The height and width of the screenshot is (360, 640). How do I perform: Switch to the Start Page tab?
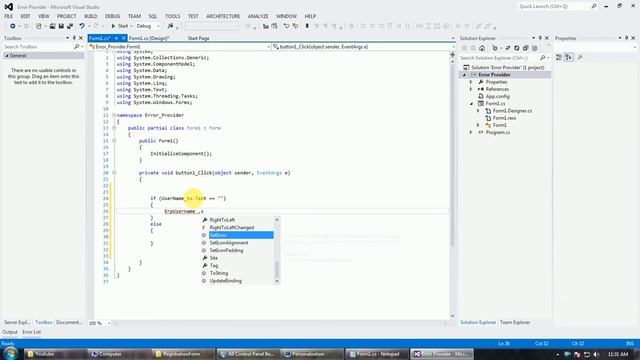[198, 38]
